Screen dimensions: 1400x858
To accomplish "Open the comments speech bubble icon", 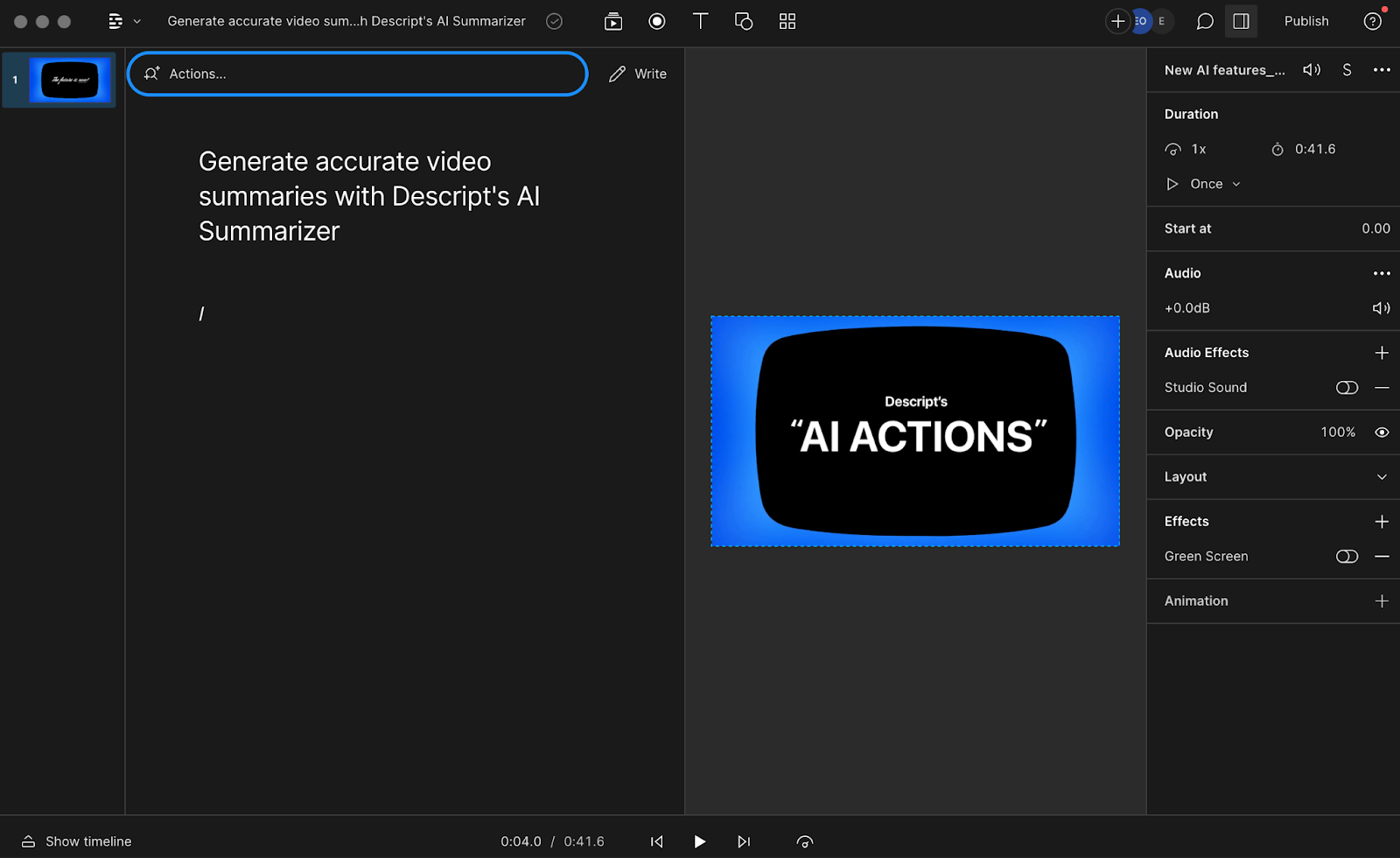I will [x=1205, y=21].
